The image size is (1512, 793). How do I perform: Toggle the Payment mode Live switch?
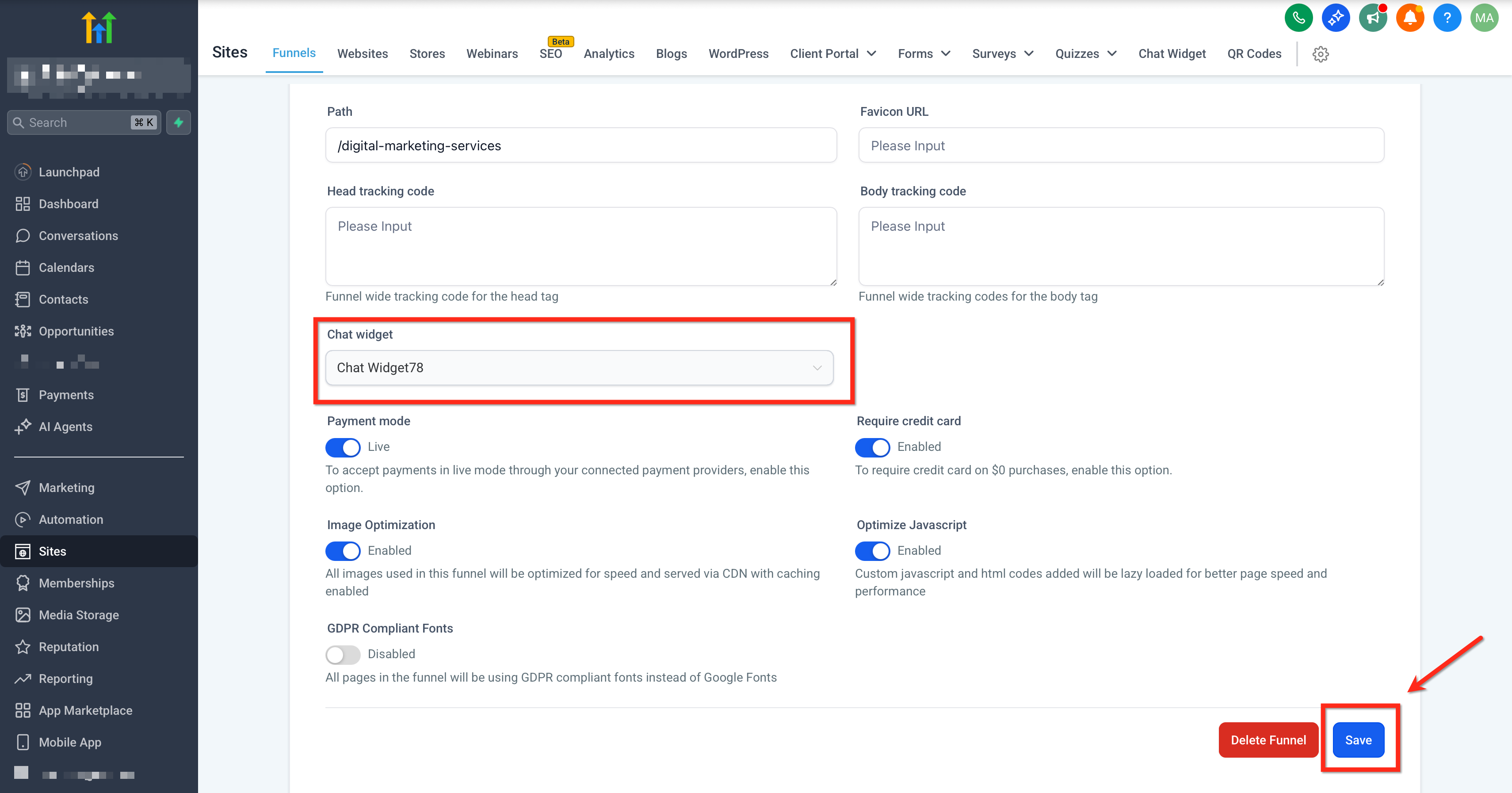[x=343, y=447]
